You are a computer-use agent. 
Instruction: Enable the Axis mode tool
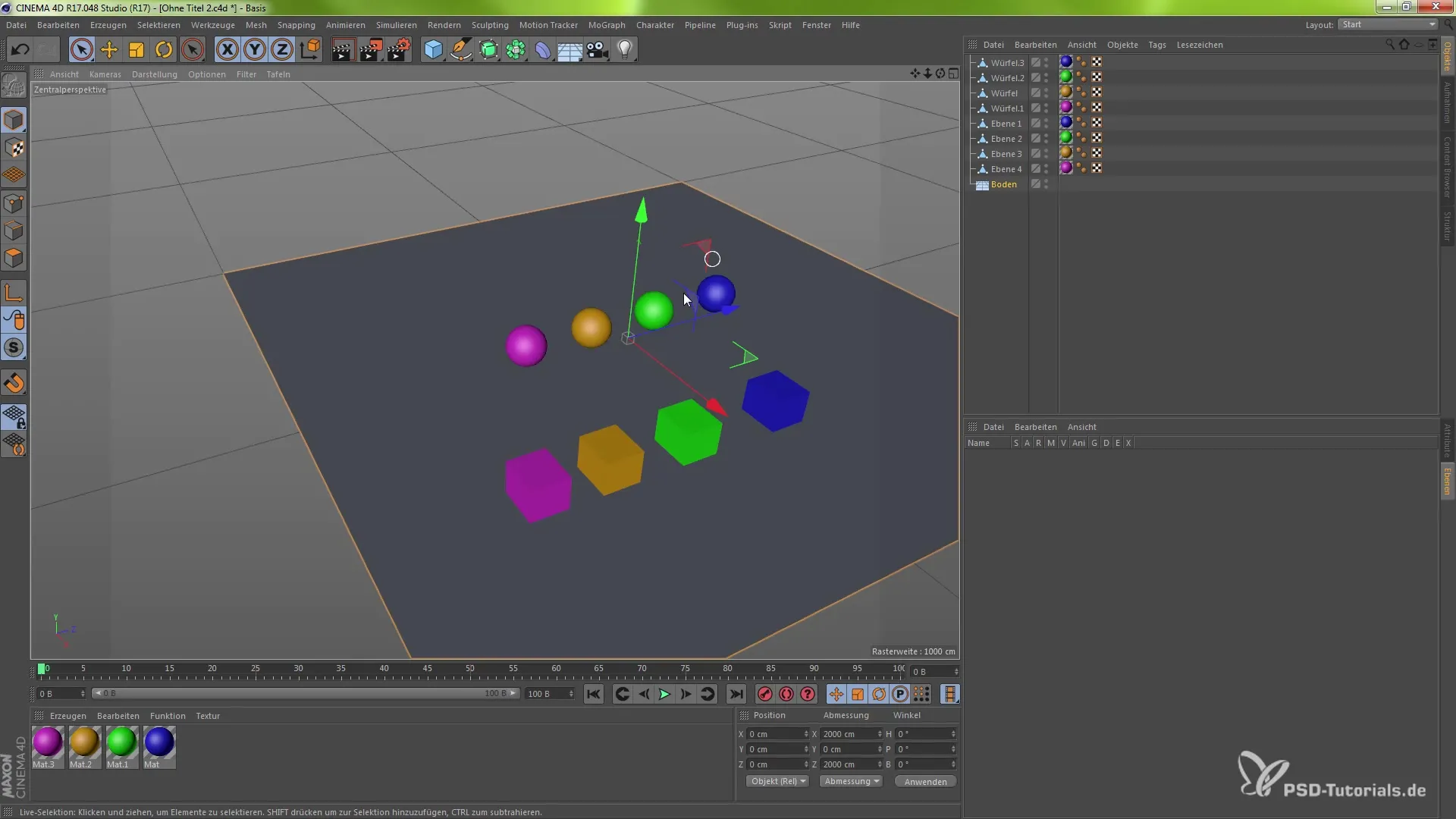click(14, 293)
